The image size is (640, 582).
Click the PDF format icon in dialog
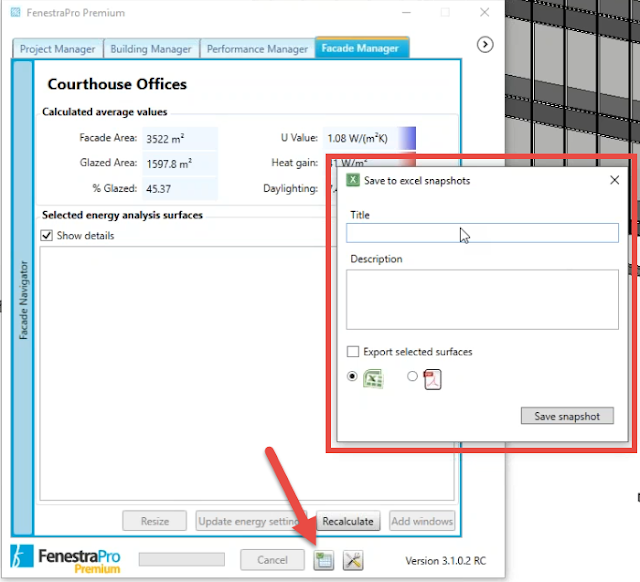pyautogui.click(x=432, y=379)
